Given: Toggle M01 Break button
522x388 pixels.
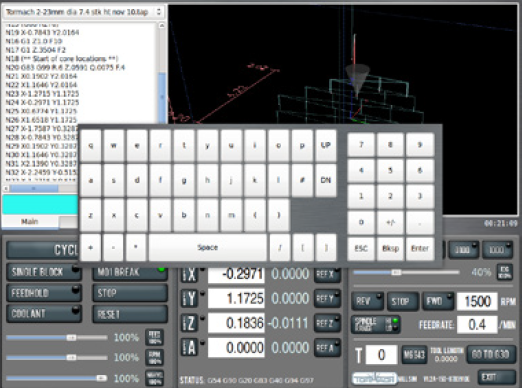Looking at the screenshot, I should click(x=130, y=272).
